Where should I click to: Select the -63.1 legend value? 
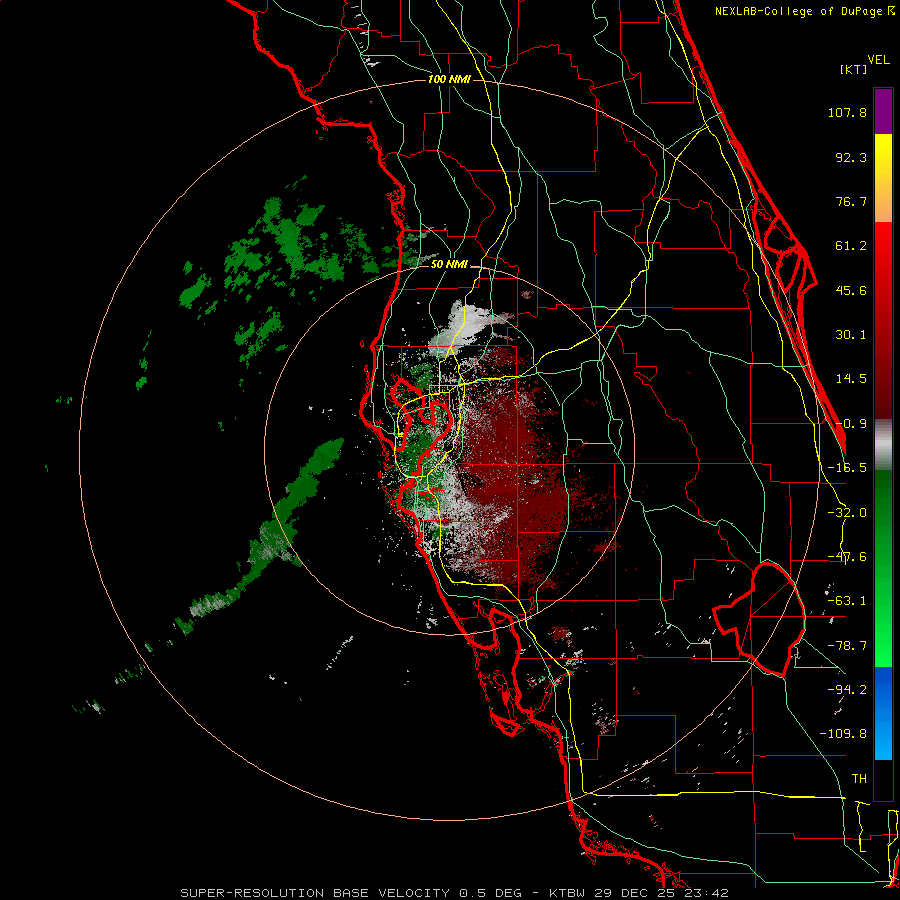coord(847,601)
